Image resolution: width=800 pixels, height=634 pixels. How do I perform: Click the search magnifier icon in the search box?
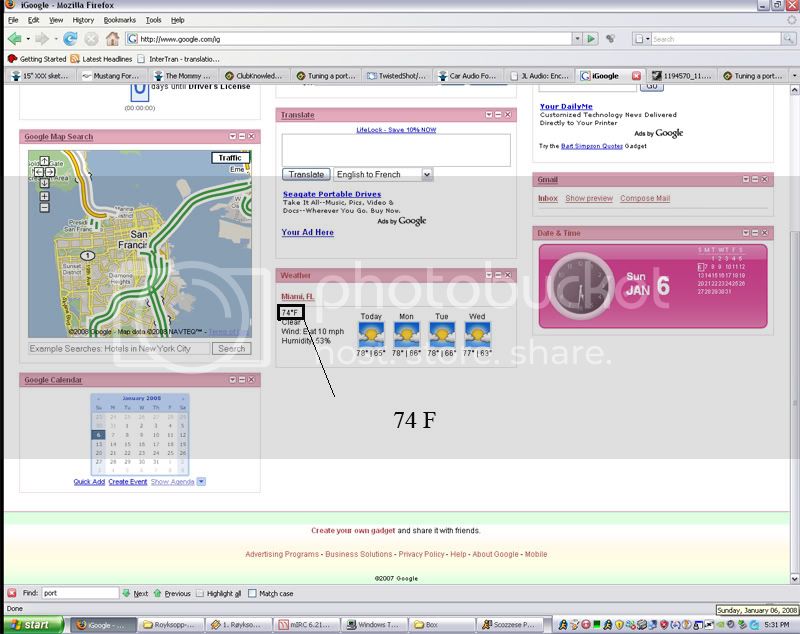click(788, 39)
